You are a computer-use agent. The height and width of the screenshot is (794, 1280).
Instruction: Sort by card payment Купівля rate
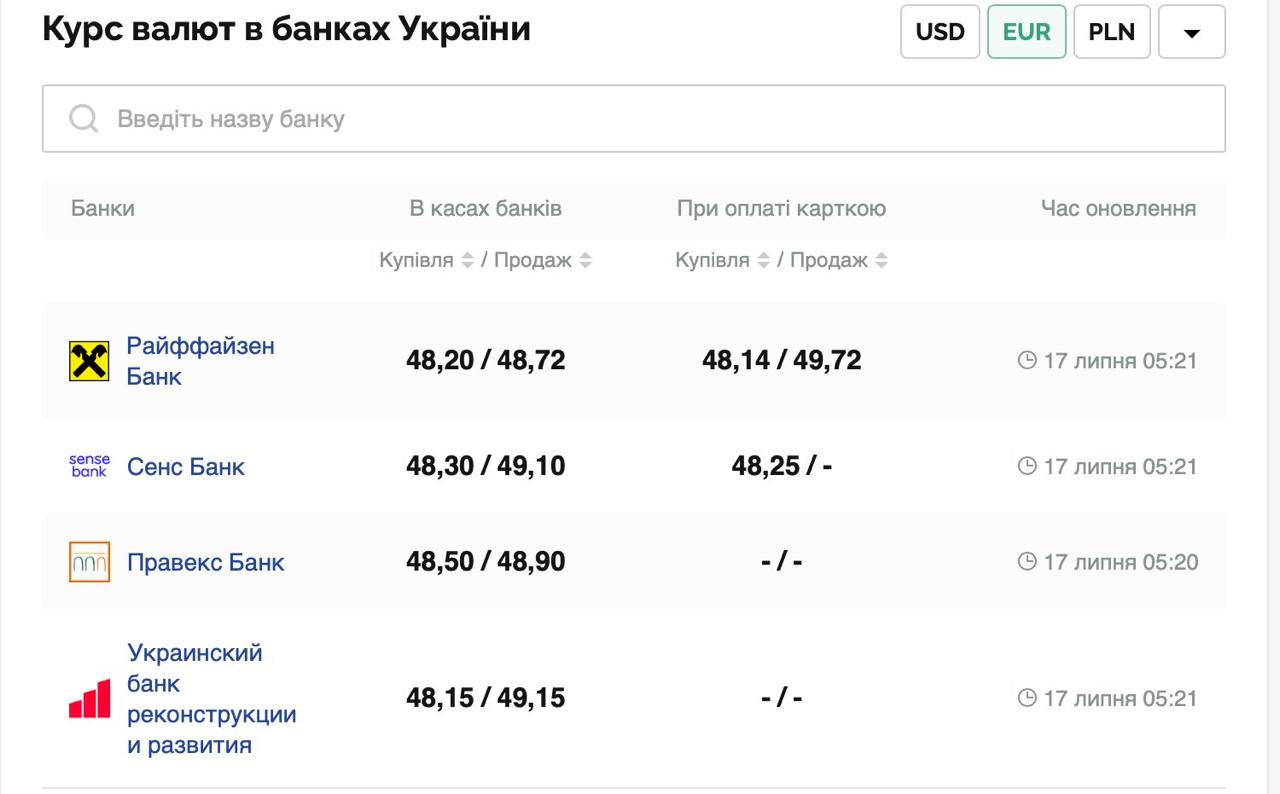[x=763, y=261]
